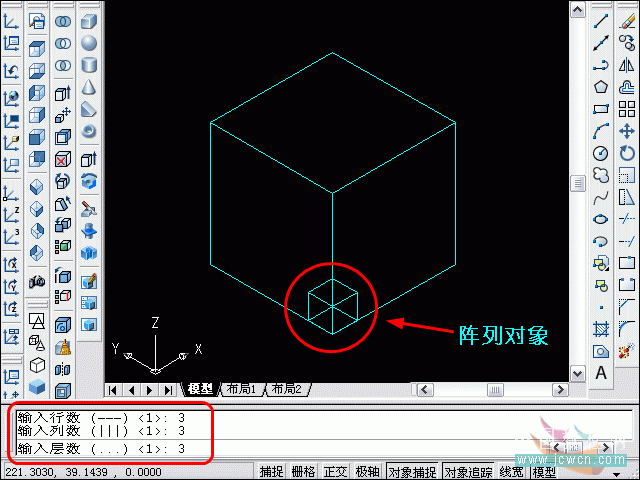The width and height of the screenshot is (640, 480).
Task: Select the Polygon draw tool
Action: (x=601, y=87)
